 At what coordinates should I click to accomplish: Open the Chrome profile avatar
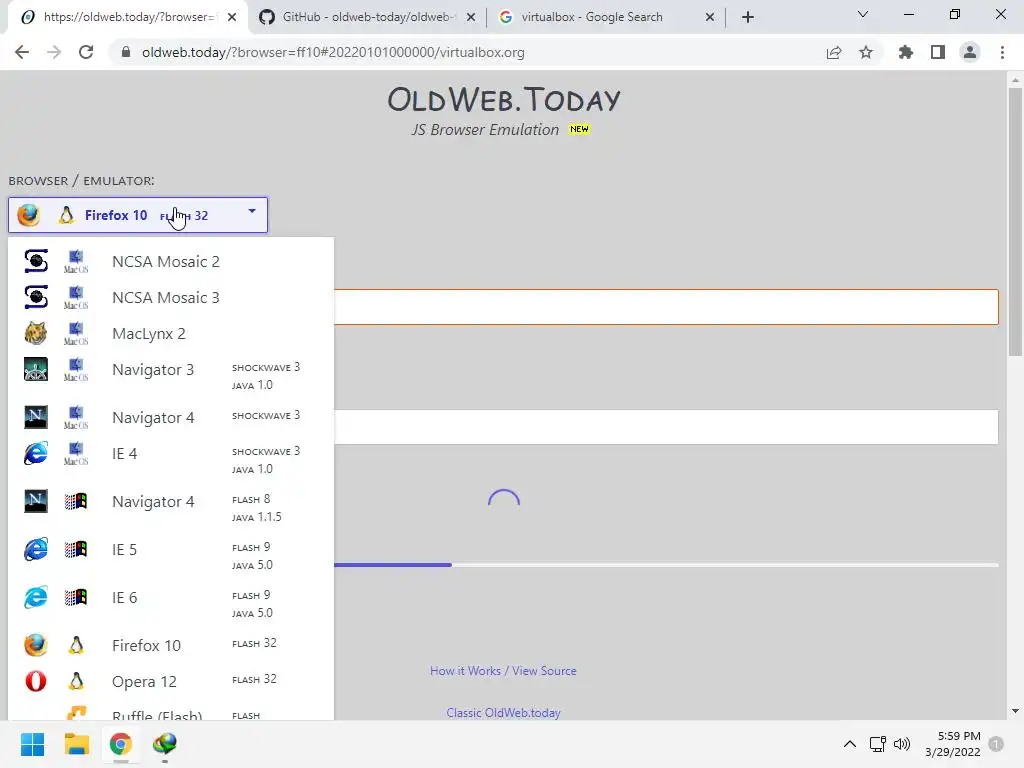(970, 52)
